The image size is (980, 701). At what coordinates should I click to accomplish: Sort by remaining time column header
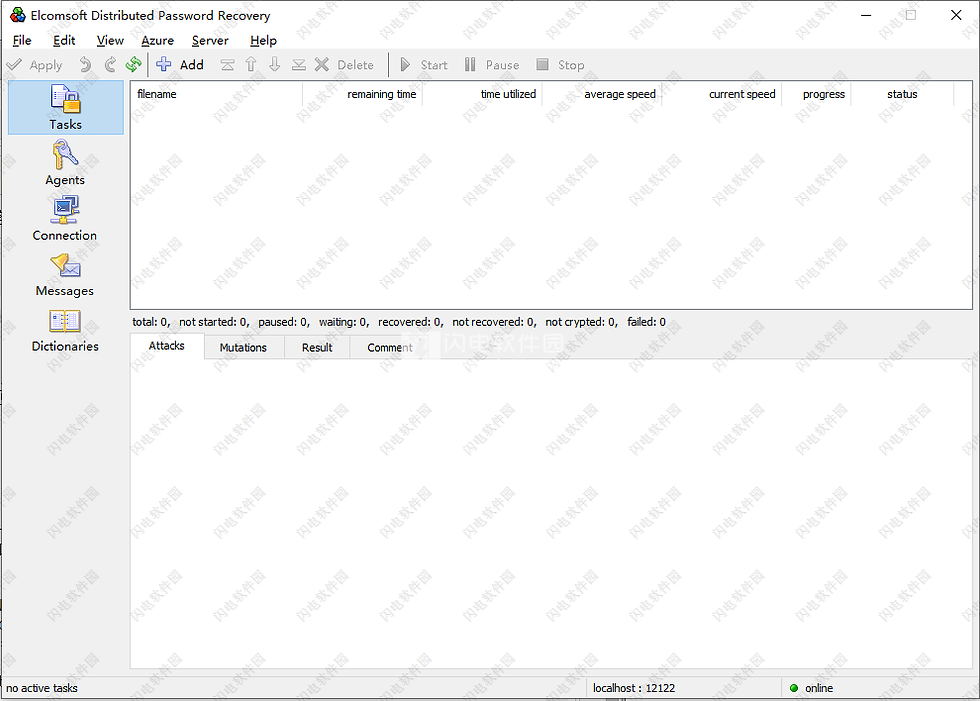click(x=362, y=94)
